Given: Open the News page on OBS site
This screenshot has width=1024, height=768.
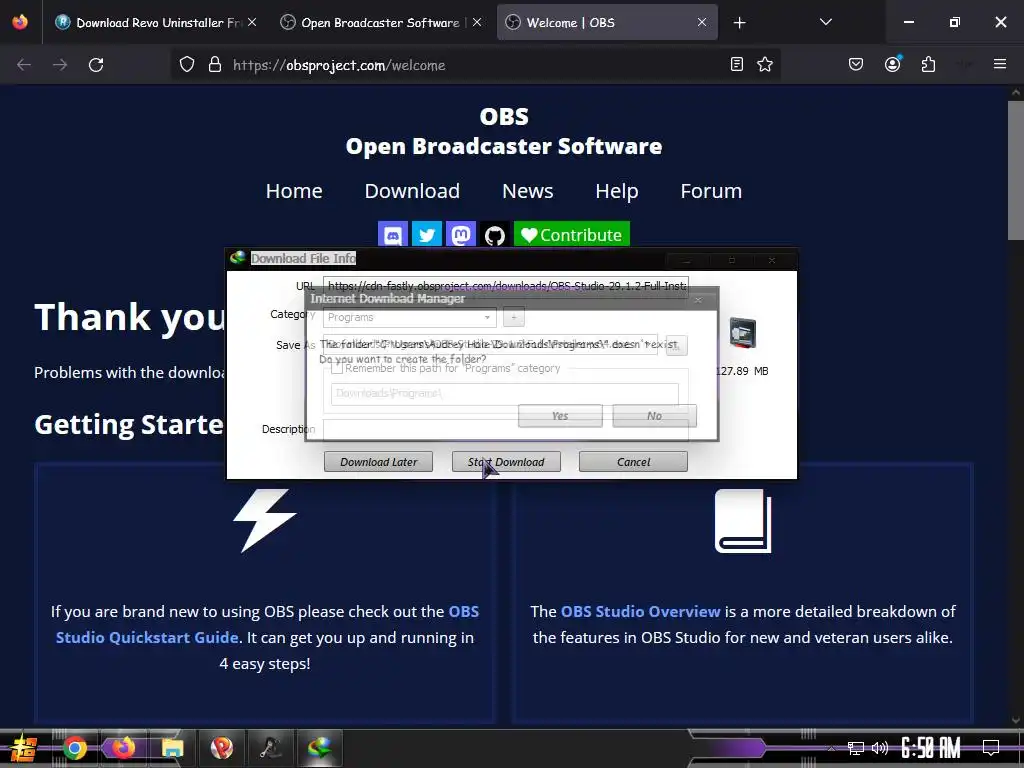Looking at the screenshot, I should [x=528, y=191].
